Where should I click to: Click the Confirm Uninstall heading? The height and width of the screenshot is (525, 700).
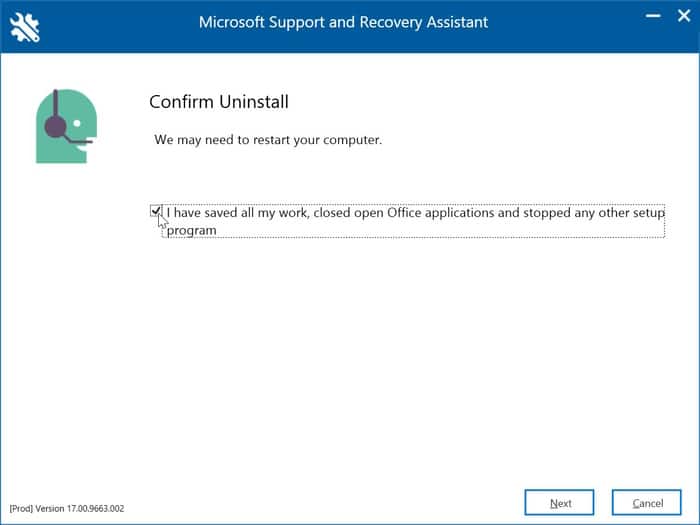[219, 102]
